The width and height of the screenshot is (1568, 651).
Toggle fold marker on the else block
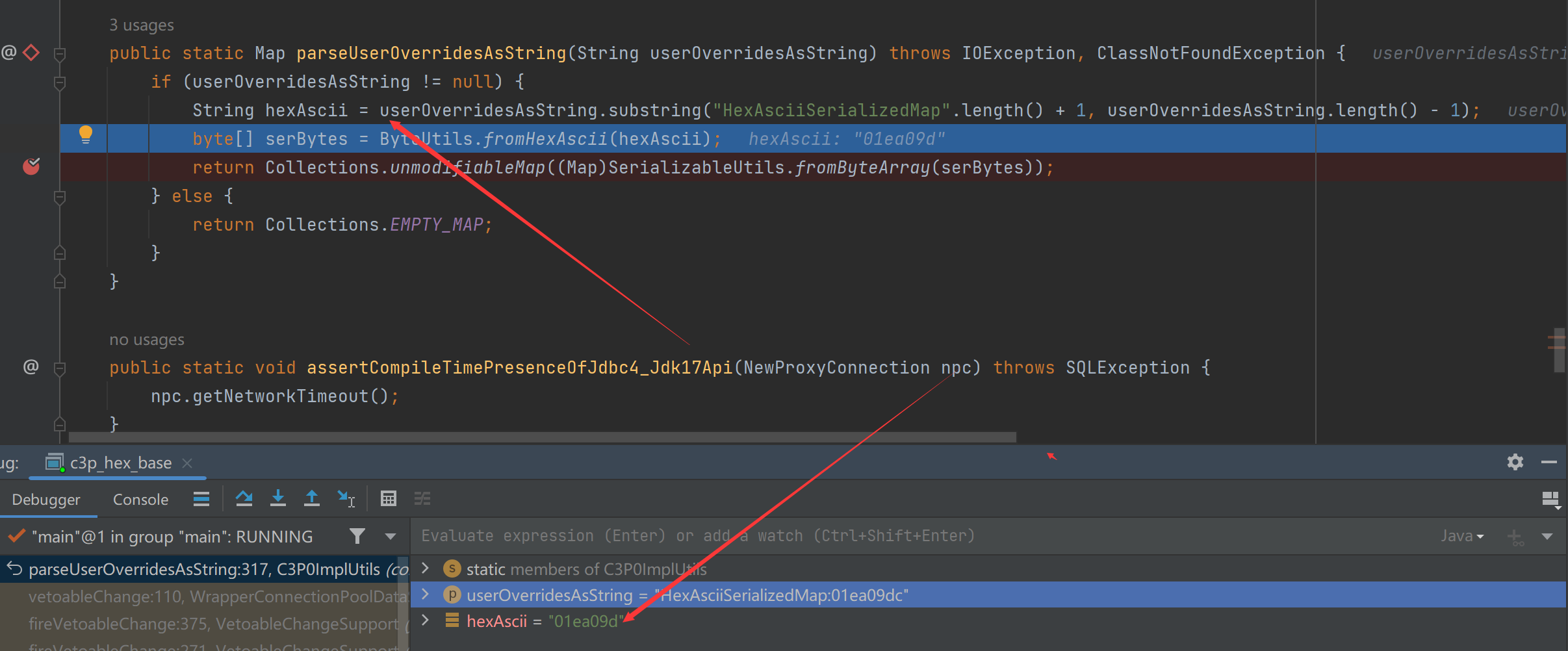click(60, 197)
